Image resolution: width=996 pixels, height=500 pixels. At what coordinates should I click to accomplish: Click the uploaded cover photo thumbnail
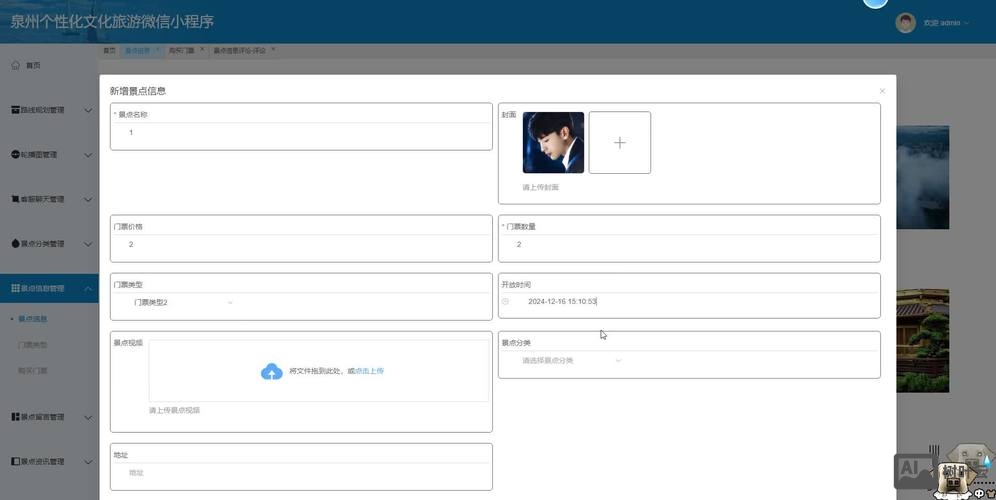(x=553, y=143)
